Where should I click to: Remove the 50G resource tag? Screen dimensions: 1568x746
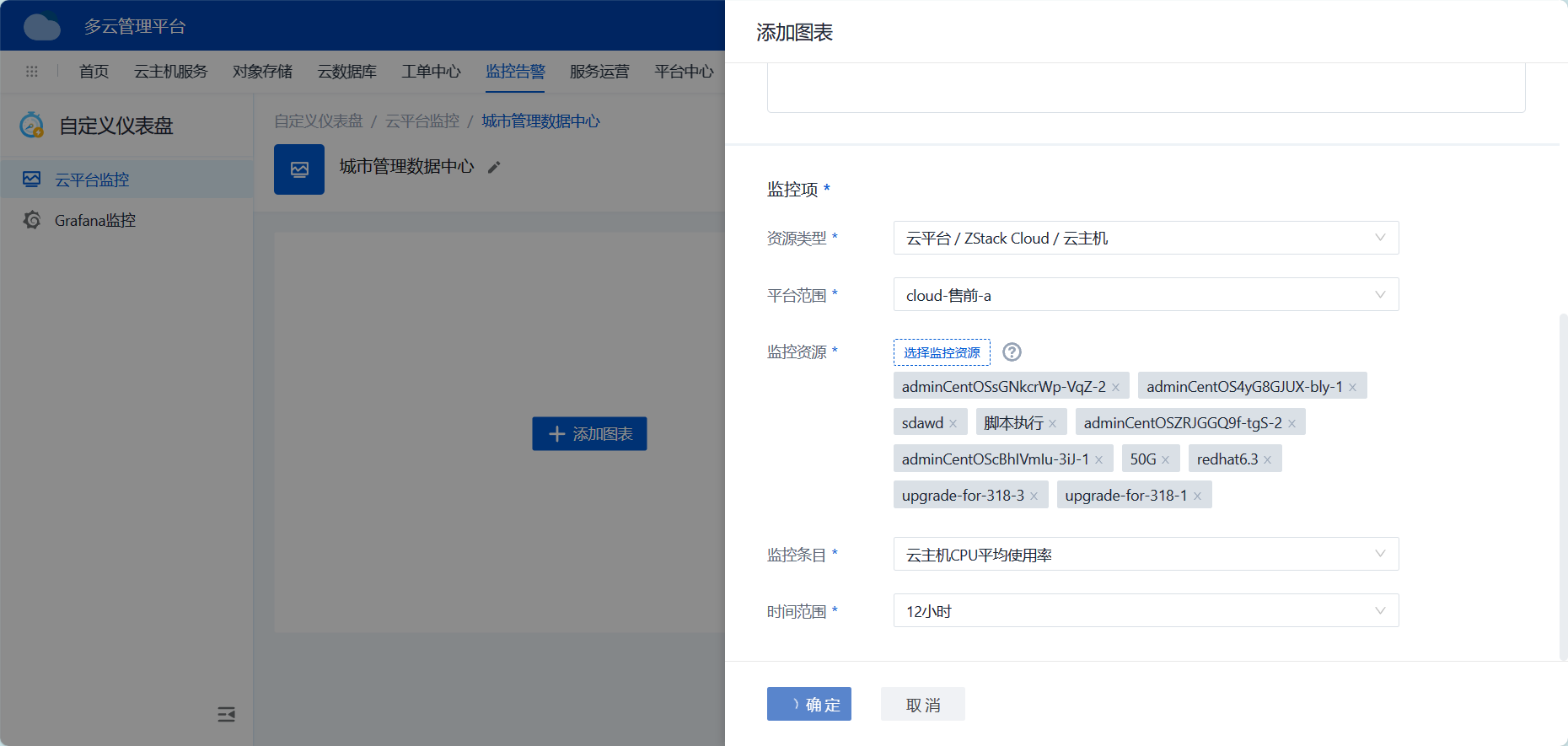pos(1166,460)
